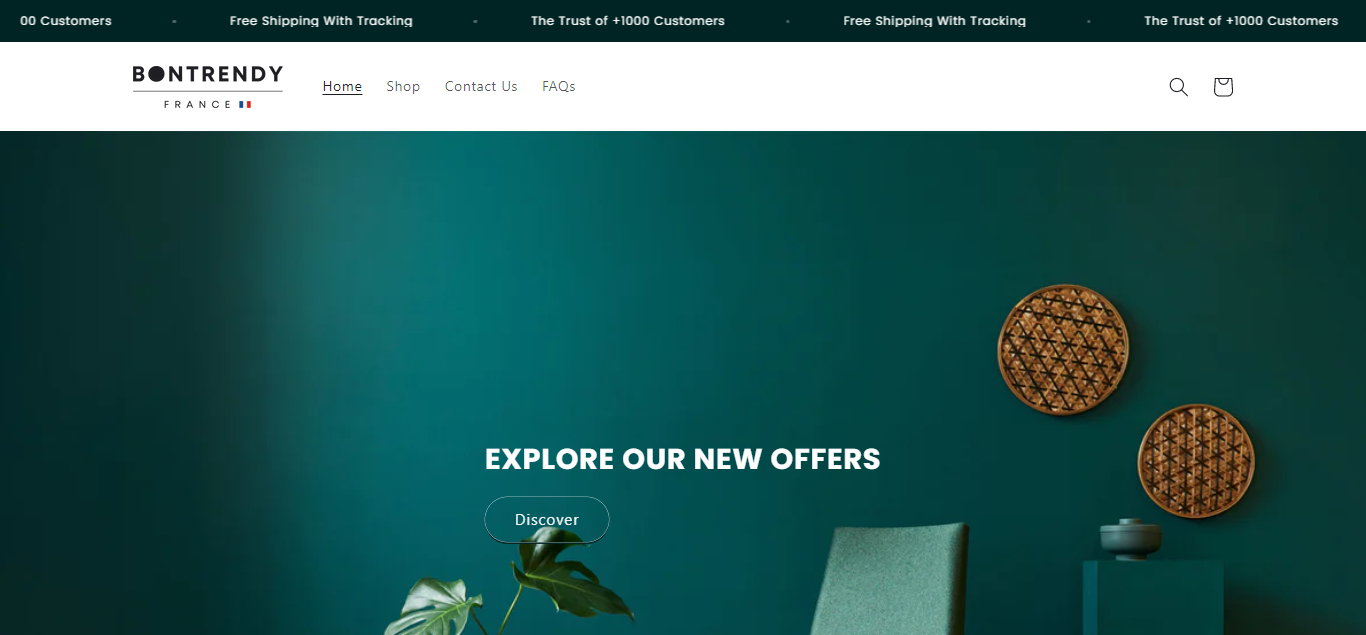Click the Discover button

[x=547, y=520]
